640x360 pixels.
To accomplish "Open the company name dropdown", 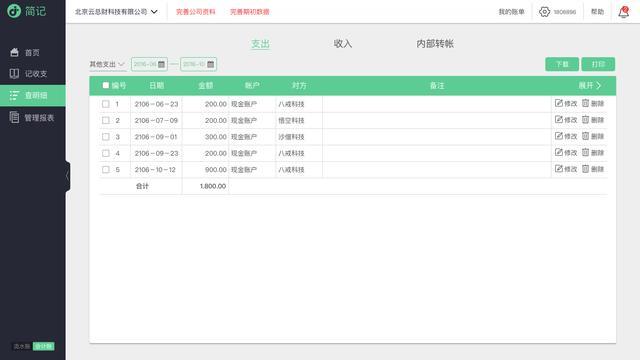I will point(116,12).
